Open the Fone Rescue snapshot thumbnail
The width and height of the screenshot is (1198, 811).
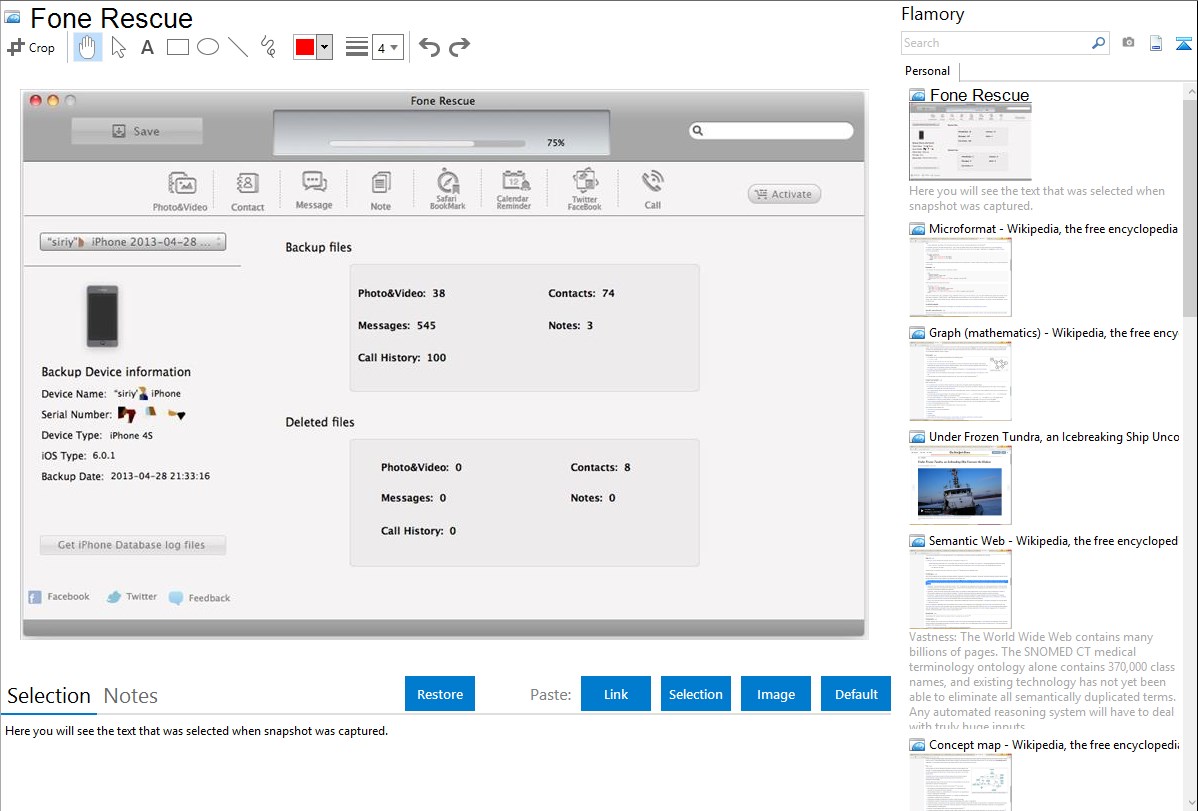point(970,142)
